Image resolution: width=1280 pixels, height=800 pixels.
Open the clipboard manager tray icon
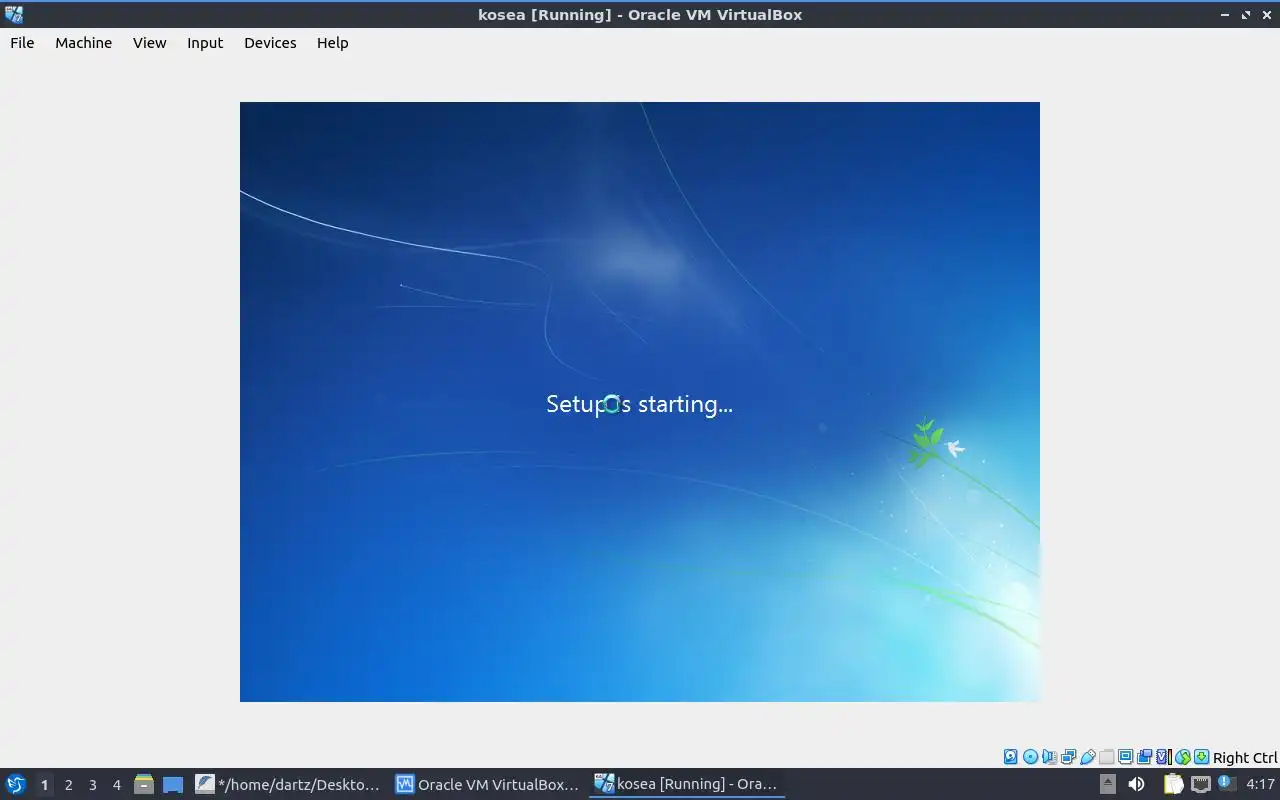tap(1173, 784)
